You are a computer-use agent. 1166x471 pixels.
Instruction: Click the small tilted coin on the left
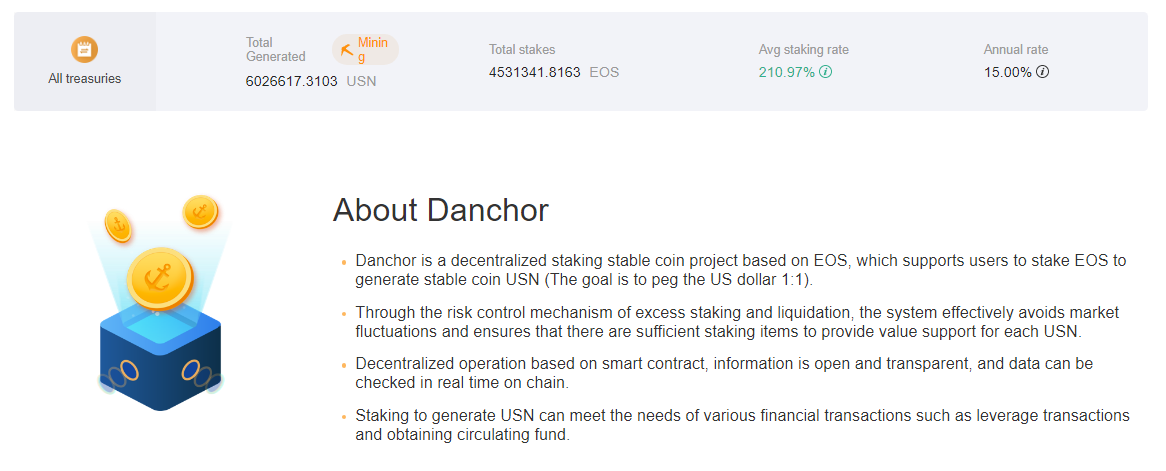(x=117, y=225)
